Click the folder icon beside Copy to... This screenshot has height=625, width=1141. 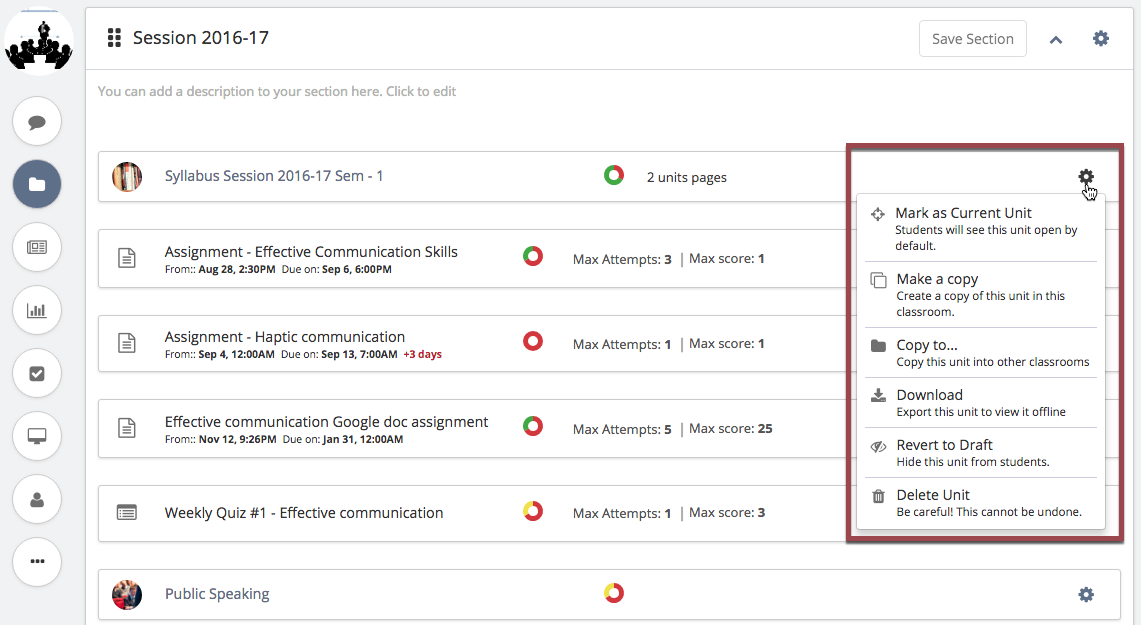(x=878, y=346)
